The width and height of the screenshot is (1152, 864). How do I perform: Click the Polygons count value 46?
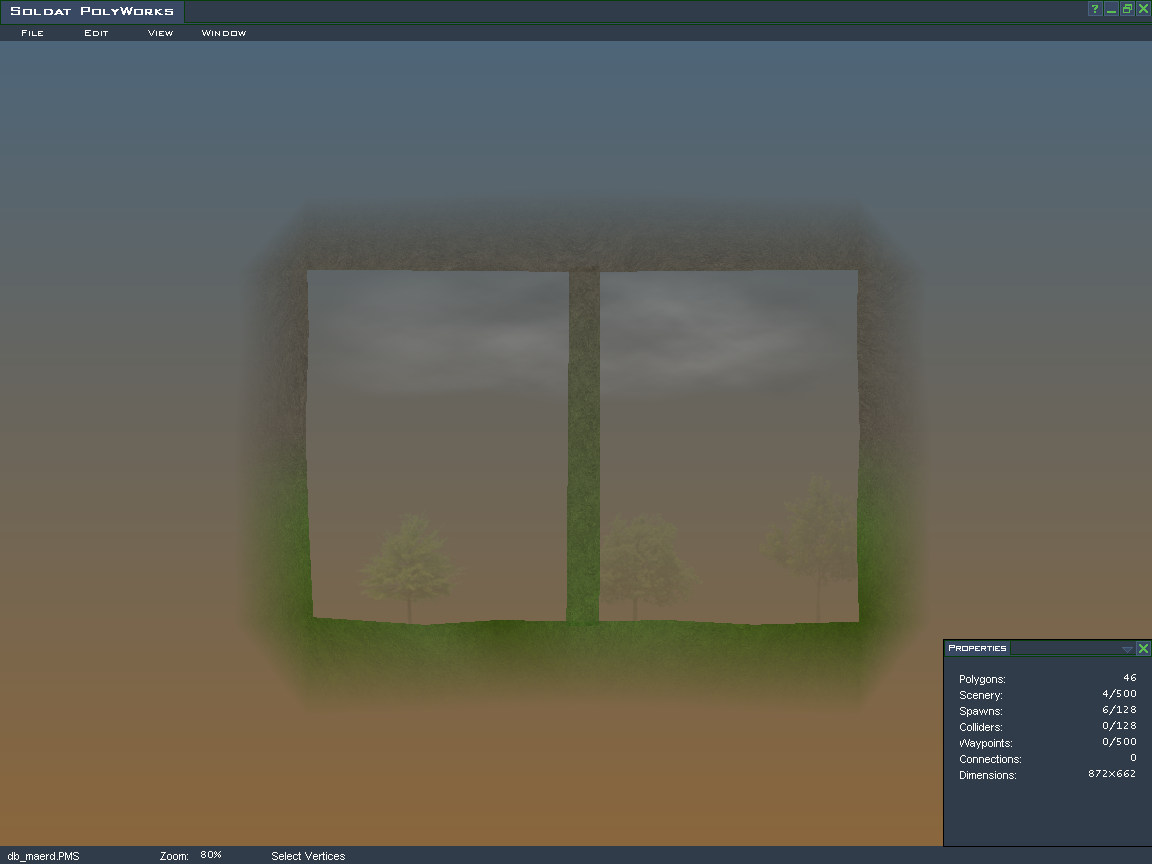[x=1129, y=678]
